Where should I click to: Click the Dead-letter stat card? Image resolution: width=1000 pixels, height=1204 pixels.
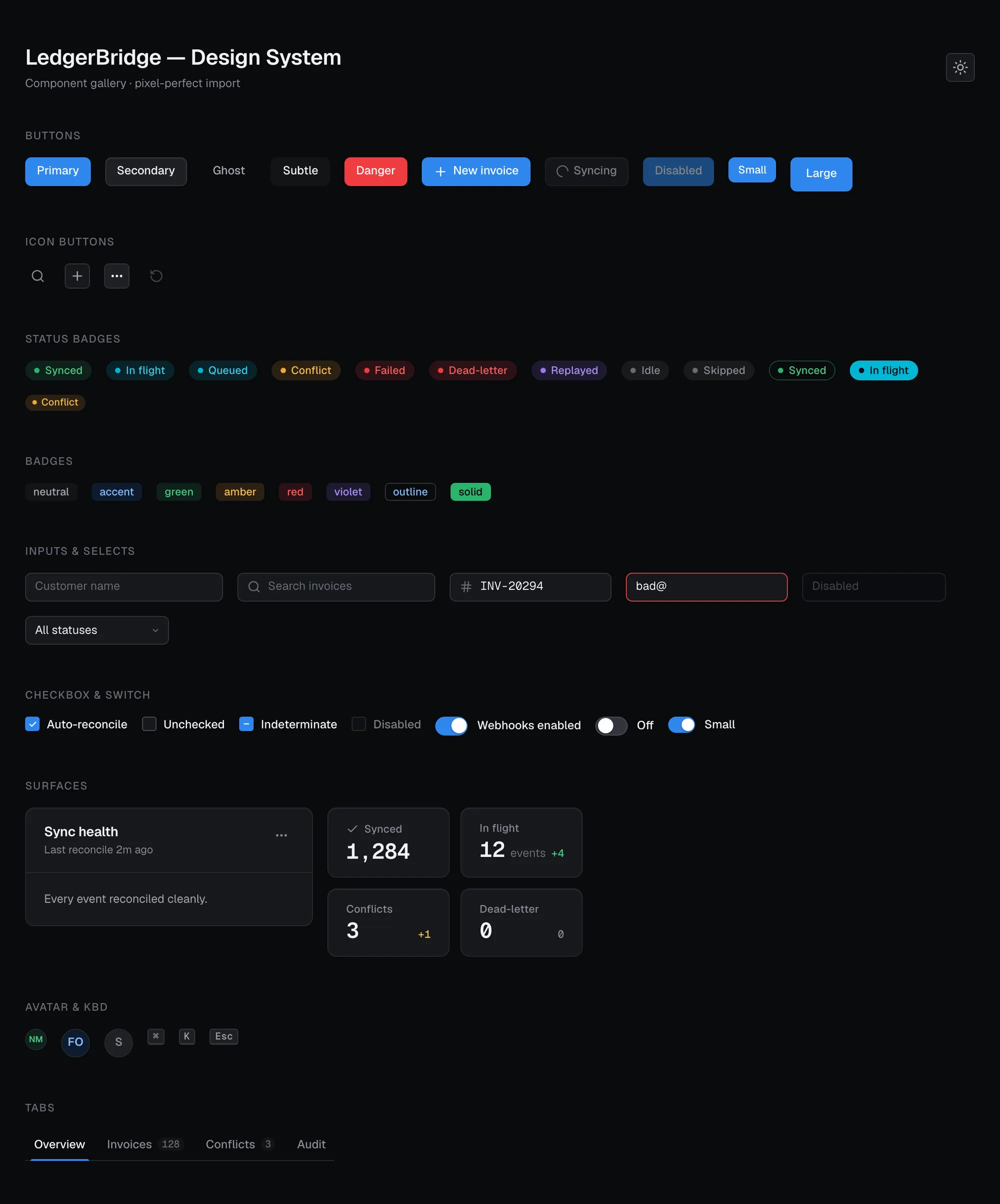[x=521, y=922]
